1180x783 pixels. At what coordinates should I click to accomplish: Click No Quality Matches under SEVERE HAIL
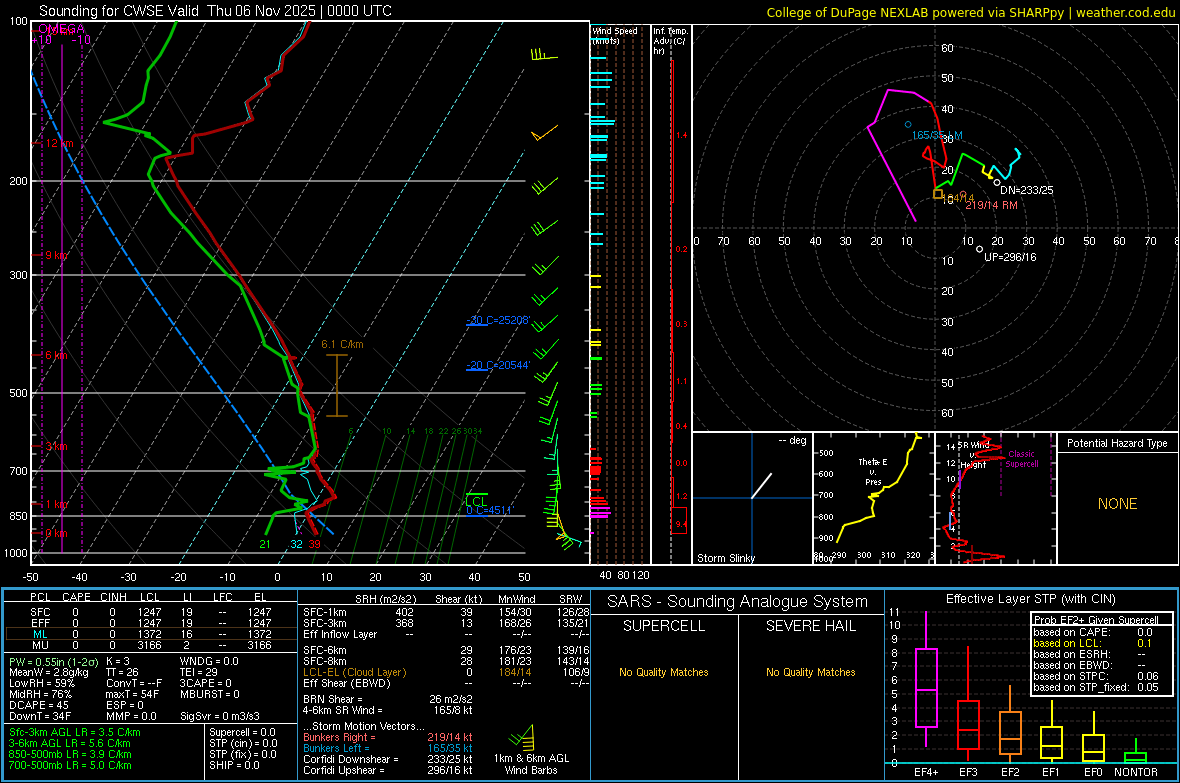click(x=810, y=672)
